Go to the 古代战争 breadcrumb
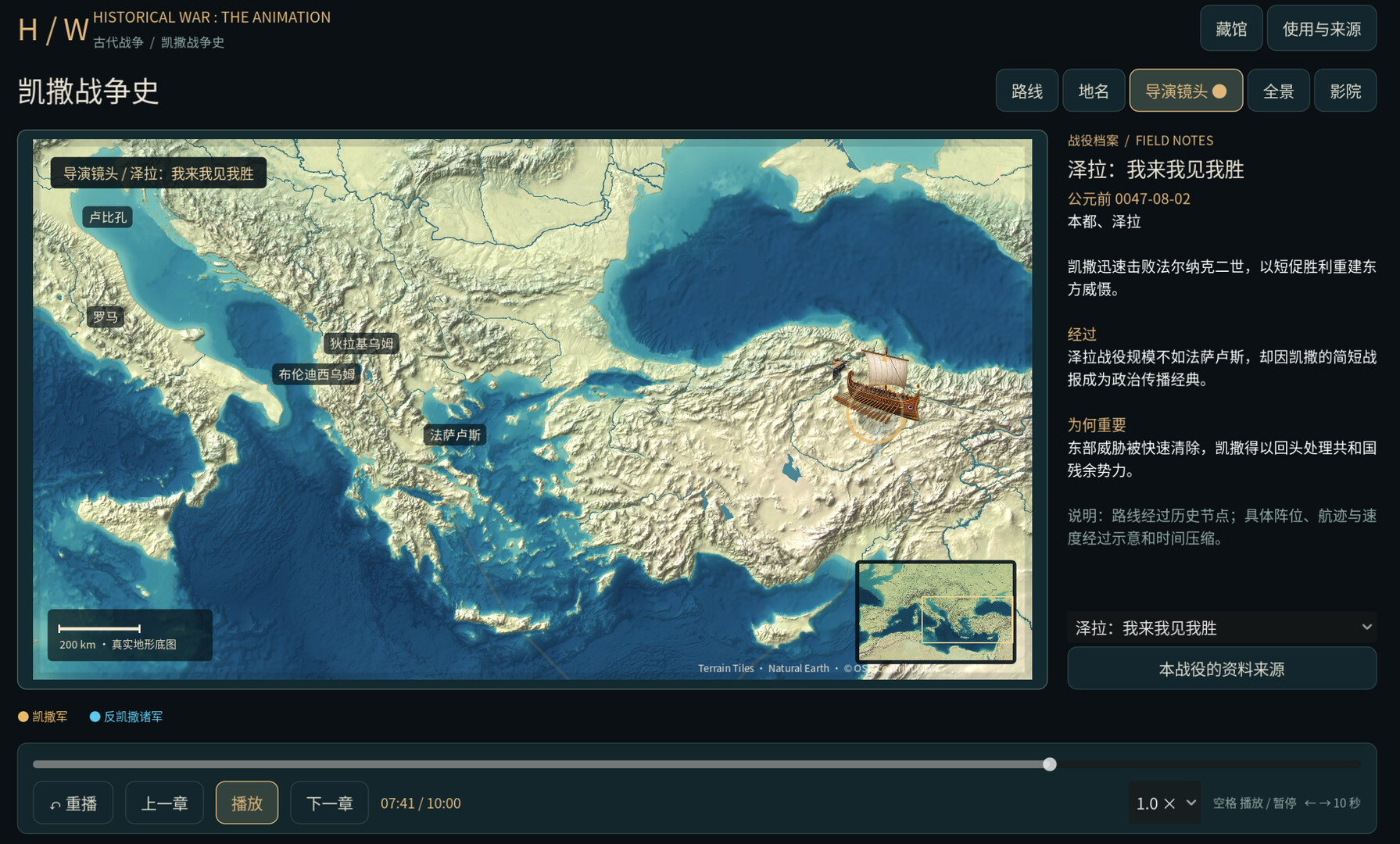Viewport: 1400px width, 844px height. click(x=118, y=42)
